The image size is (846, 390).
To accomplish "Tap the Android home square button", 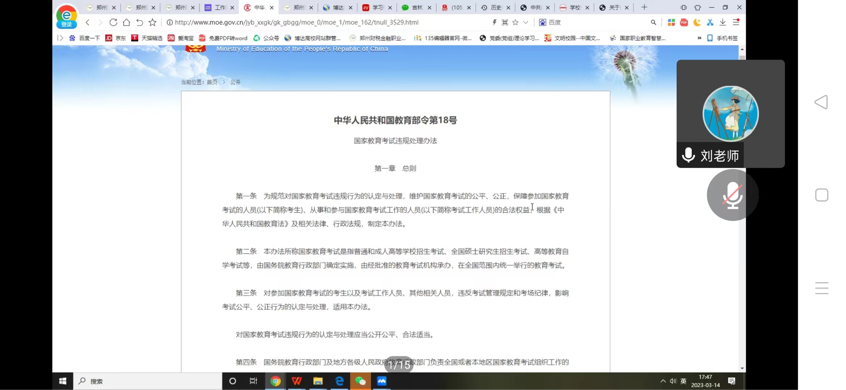I will tap(821, 195).
